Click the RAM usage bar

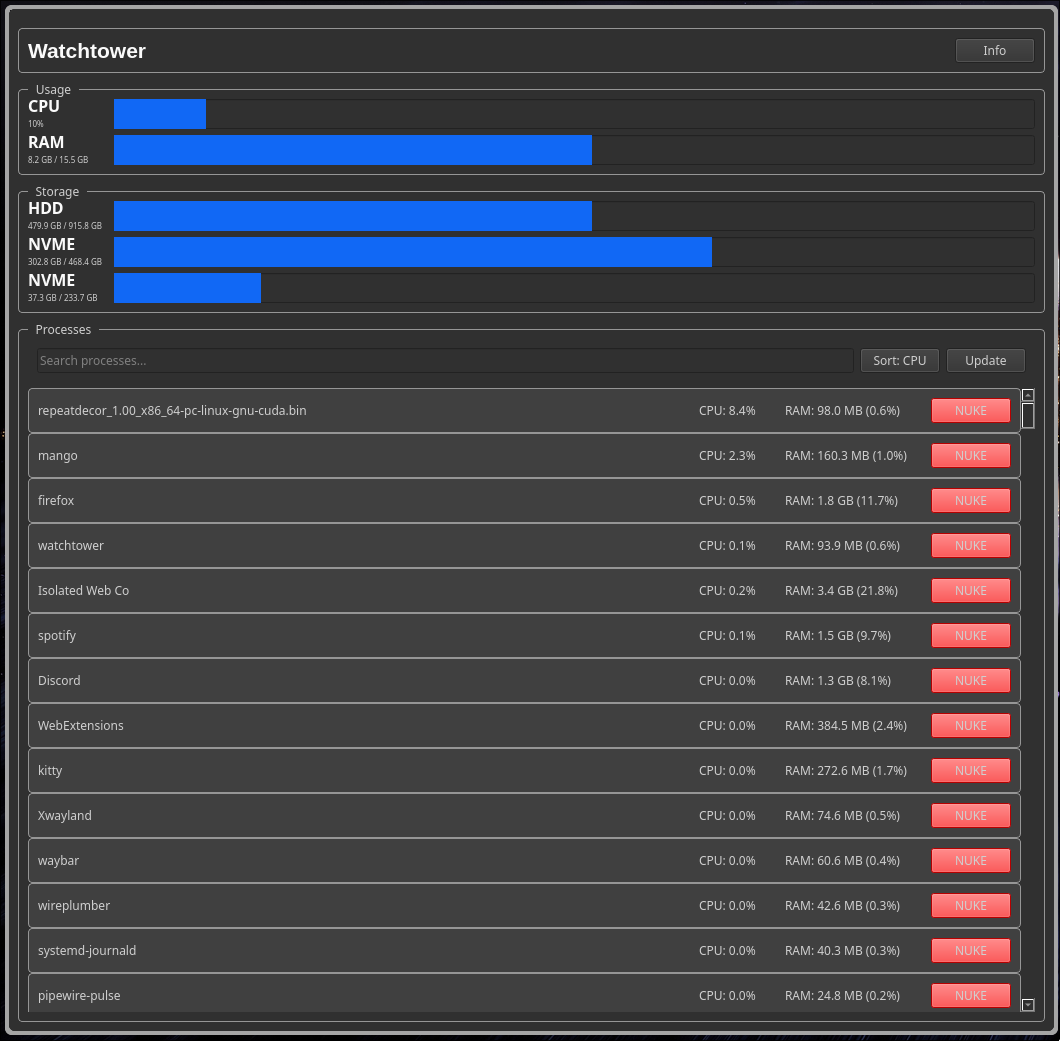point(573,150)
